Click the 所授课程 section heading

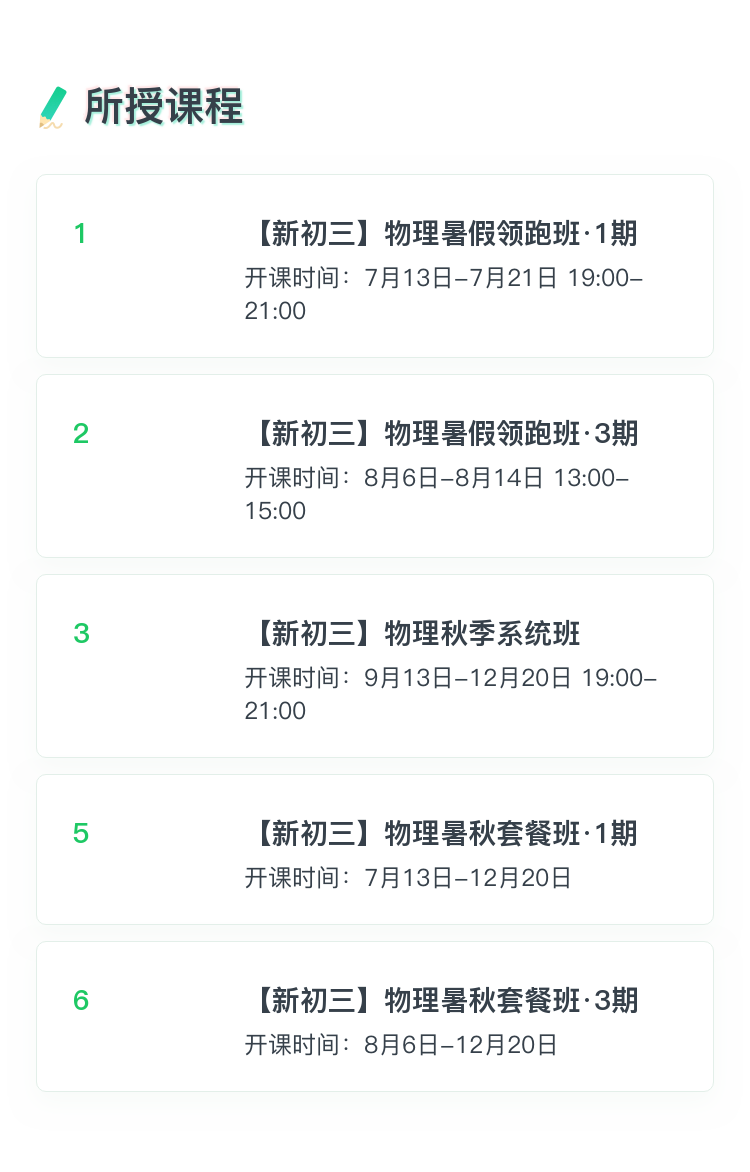(x=164, y=106)
